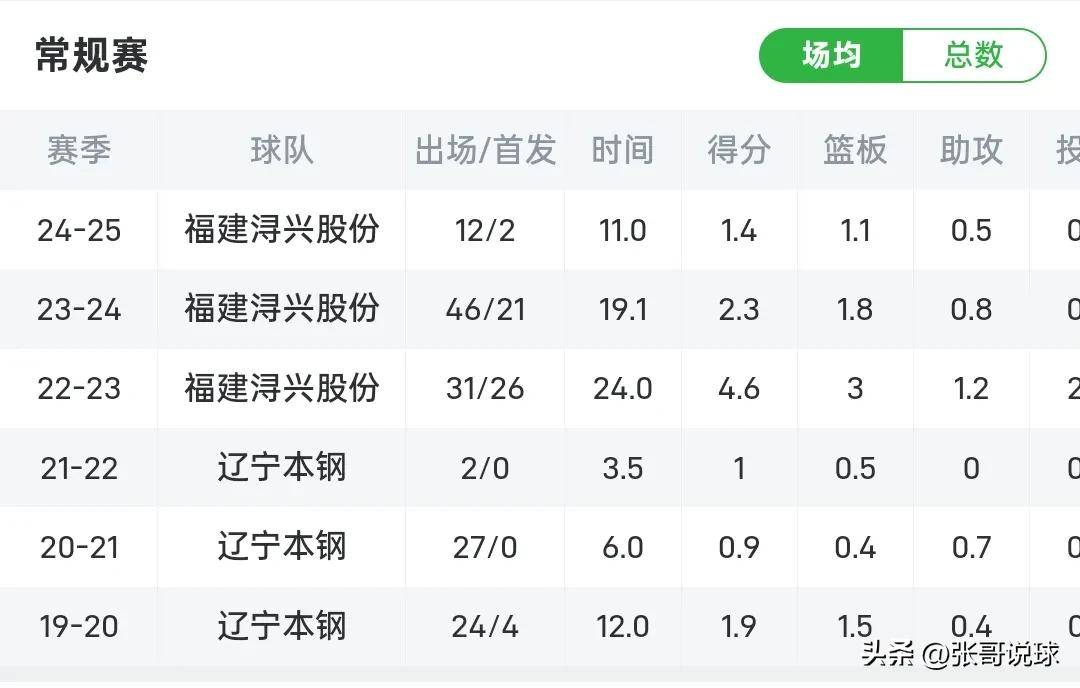
Task: Click the 头条@张哥说球 watermark
Action: [960, 655]
